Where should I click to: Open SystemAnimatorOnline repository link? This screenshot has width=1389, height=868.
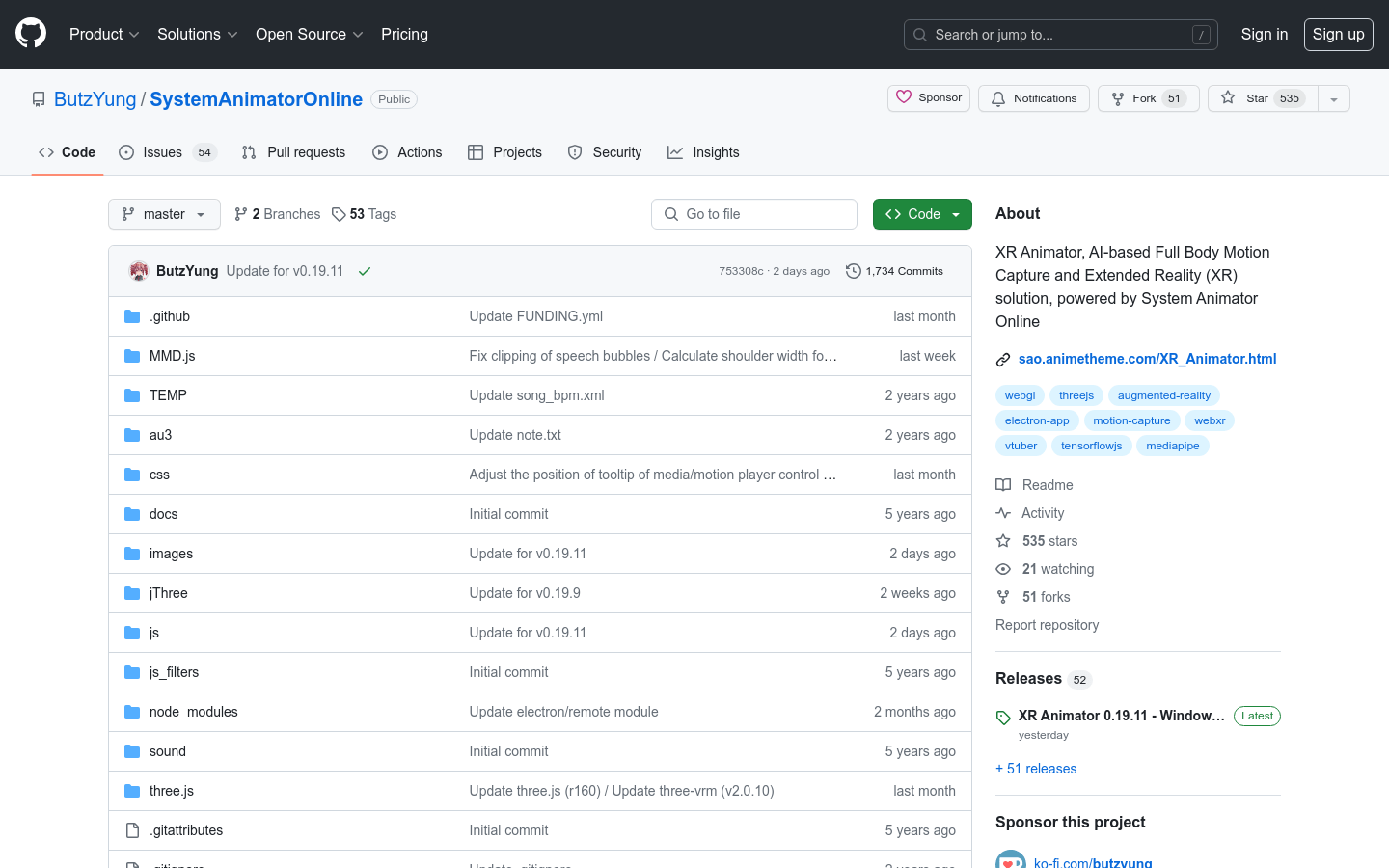coord(256,99)
